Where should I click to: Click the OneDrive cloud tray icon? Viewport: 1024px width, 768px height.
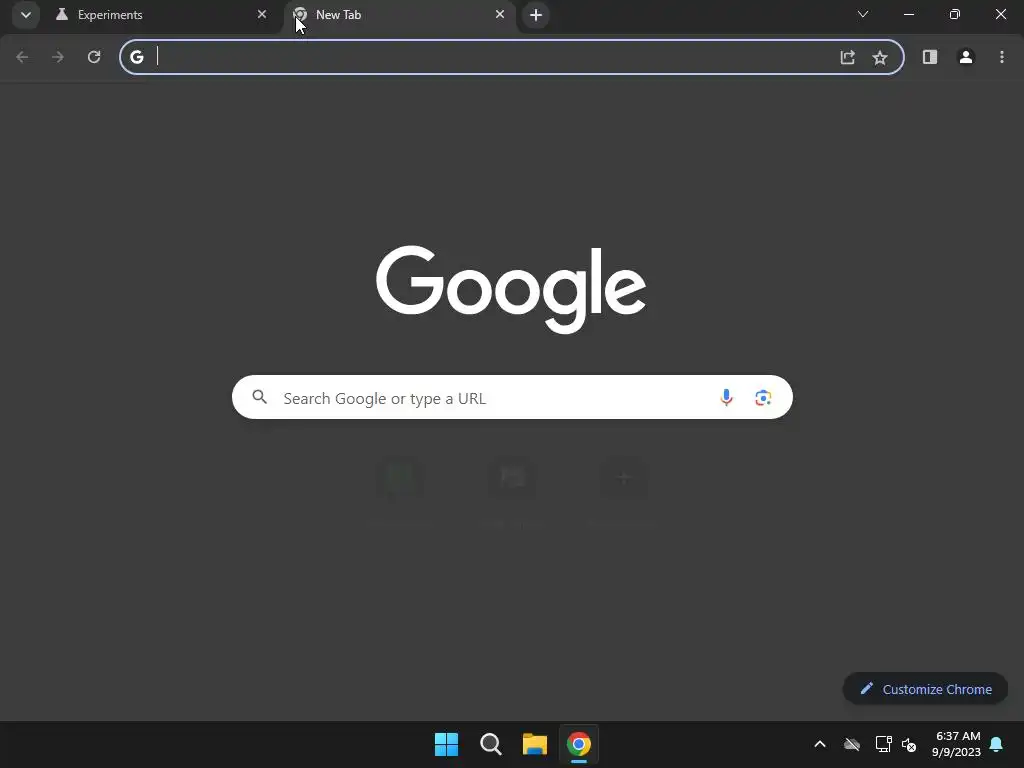pyautogui.click(x=852, y=744)
